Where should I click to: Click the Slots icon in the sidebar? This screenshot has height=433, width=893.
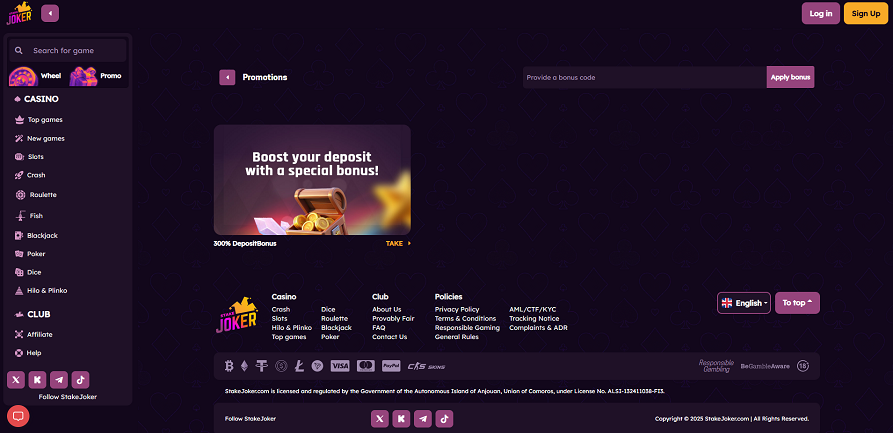pos(18,157)
